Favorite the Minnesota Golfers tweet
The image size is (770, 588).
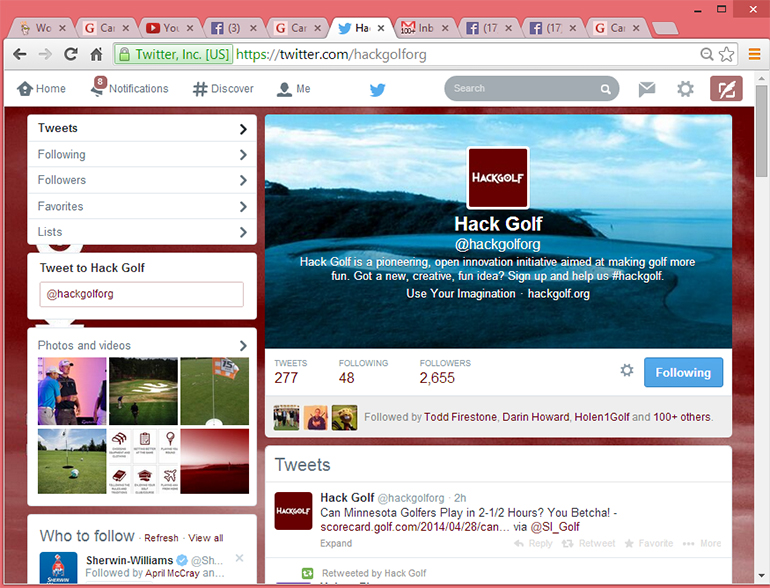pos(649,543)
